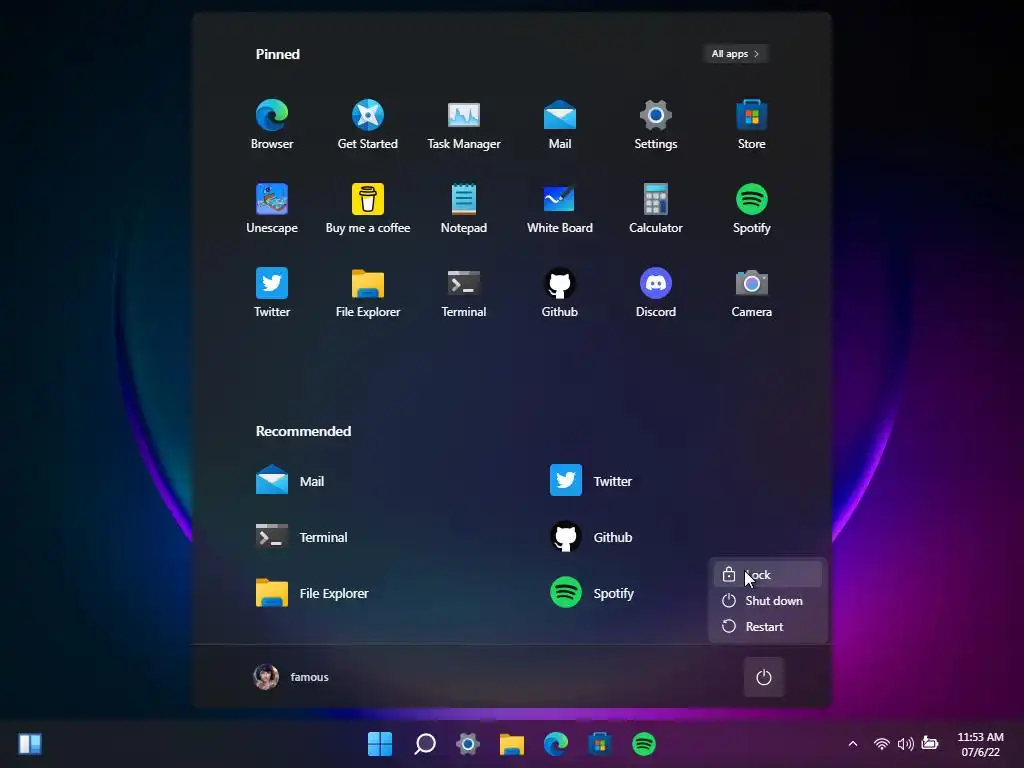Launch the White Board app
Screen dimensions: 1024x768
560,208
